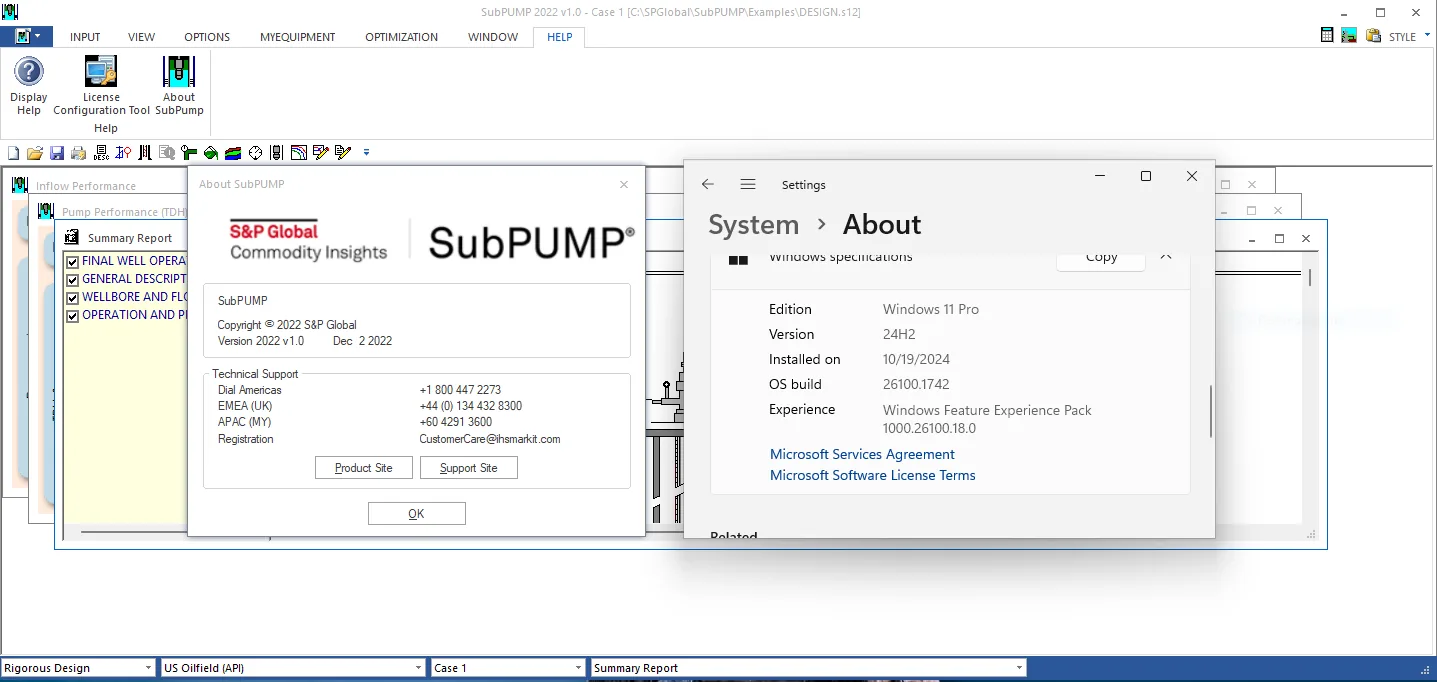Open the toolbar overflow customize arrow
Screen dimensions: 1437x682
pos(366,153)
